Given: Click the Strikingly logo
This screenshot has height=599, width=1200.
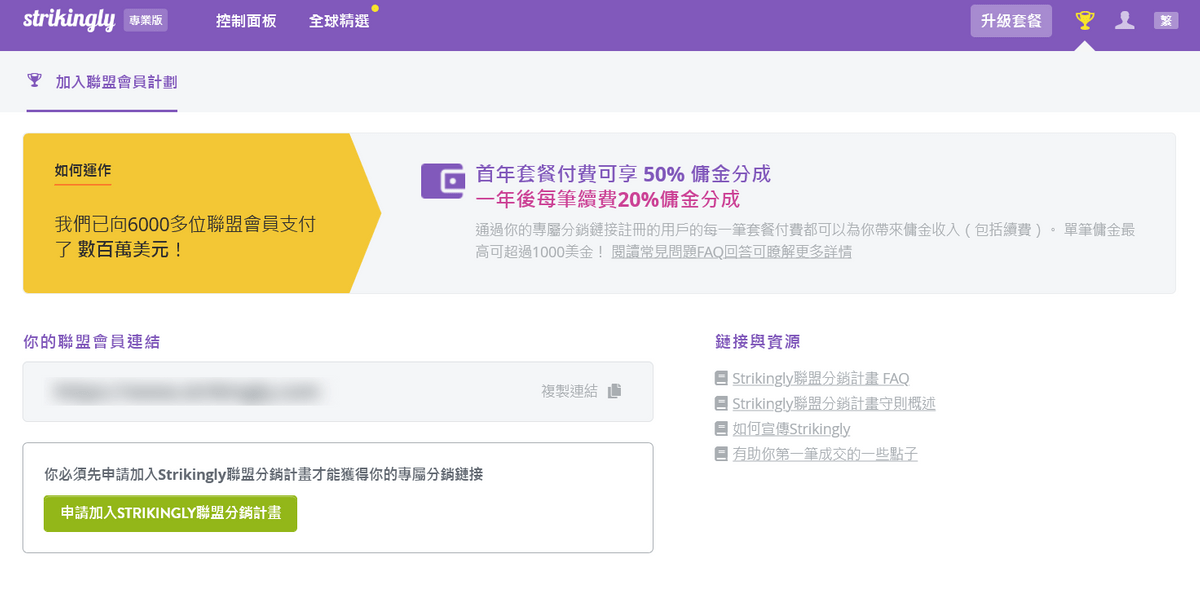Looking at the screenshot, I should 69,20.
